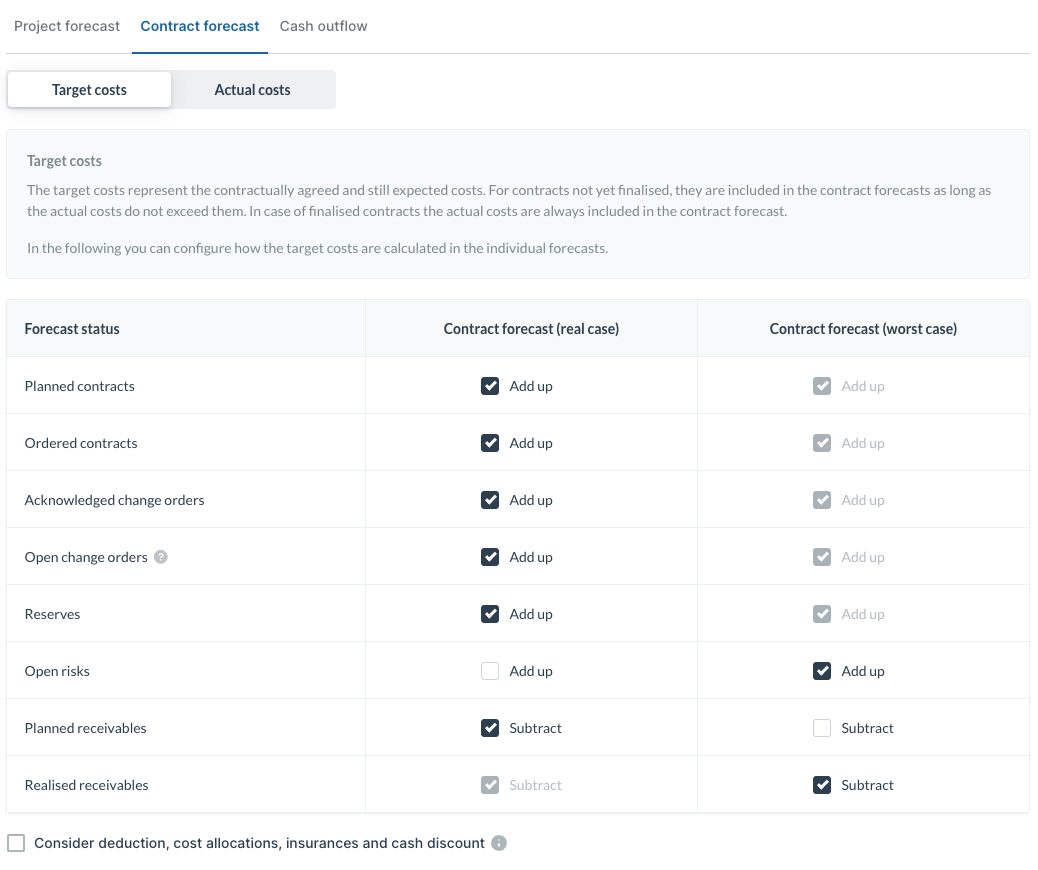Click worst case checkbox for Acknowledged change orders
This screenshot has height=870, width=1038.
[822, 501]
